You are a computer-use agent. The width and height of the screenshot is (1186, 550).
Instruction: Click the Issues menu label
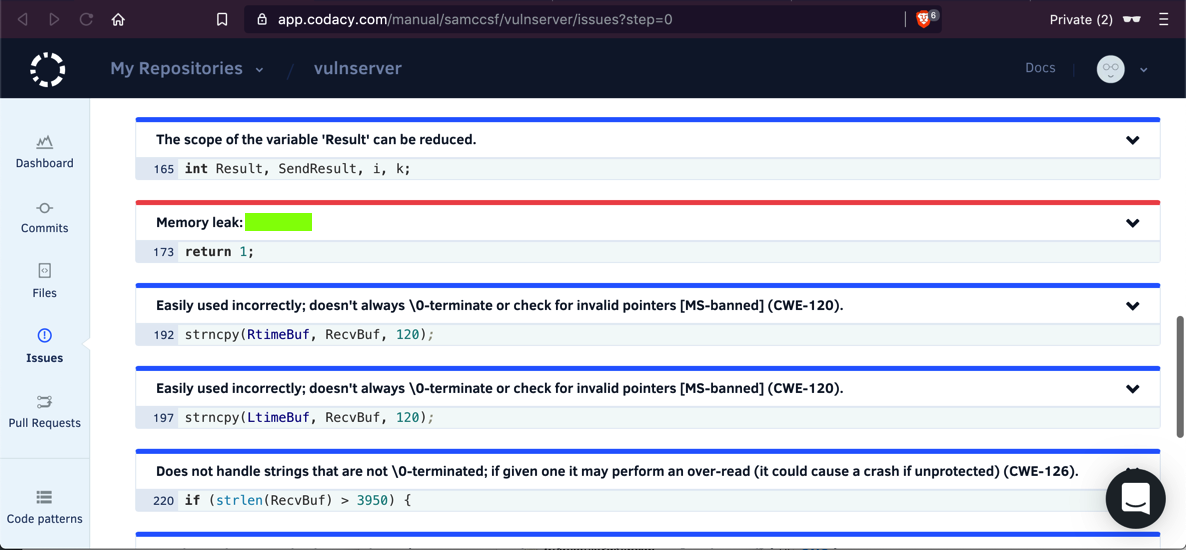45,359
